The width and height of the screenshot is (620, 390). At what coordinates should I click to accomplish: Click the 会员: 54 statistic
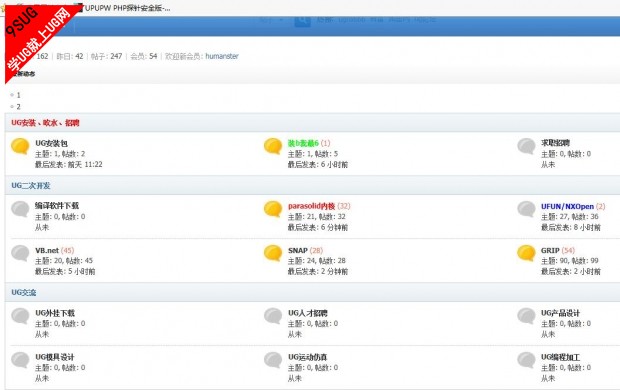coord(144,56)
